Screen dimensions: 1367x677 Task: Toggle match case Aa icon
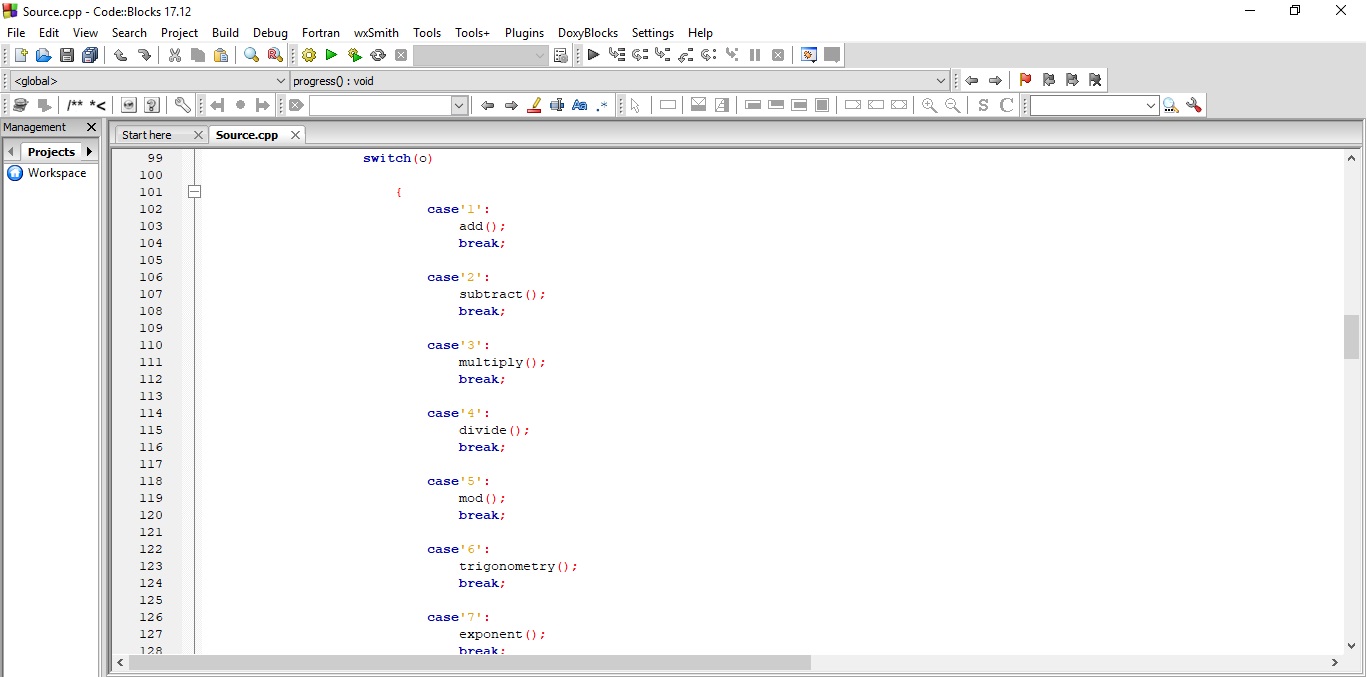[x=580, y=105]
